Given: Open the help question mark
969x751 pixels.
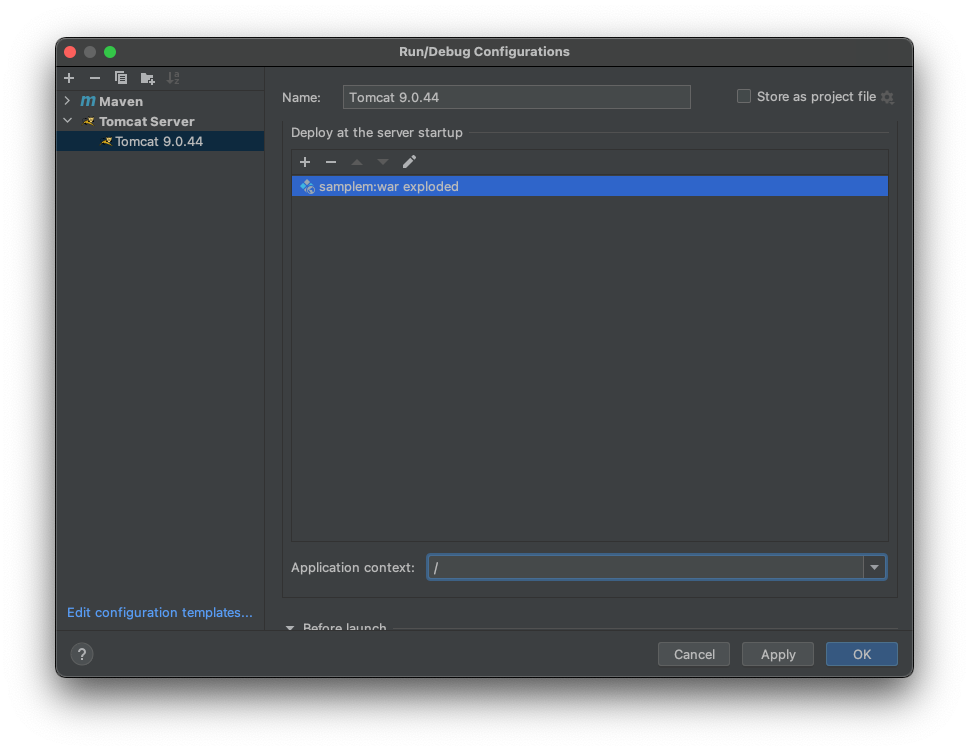Looking at the screenshot, I should click(x=82, y=654).
